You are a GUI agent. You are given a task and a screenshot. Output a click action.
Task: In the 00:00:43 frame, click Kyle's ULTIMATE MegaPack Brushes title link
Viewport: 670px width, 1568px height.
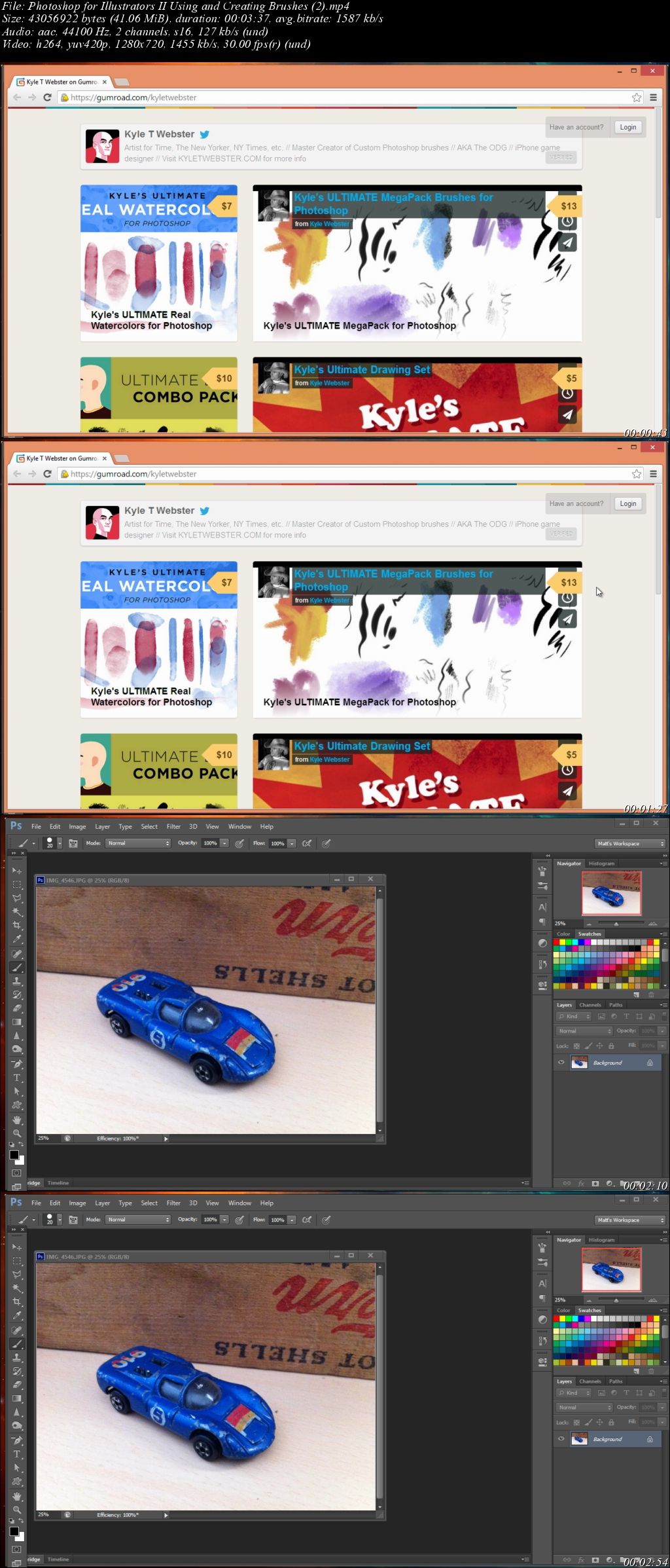(393, 204)
